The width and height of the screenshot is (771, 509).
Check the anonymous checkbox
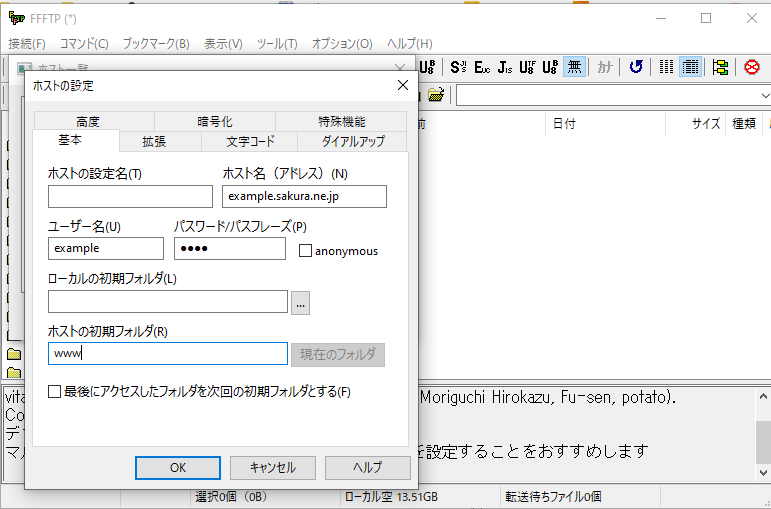[x=305, y=251]
